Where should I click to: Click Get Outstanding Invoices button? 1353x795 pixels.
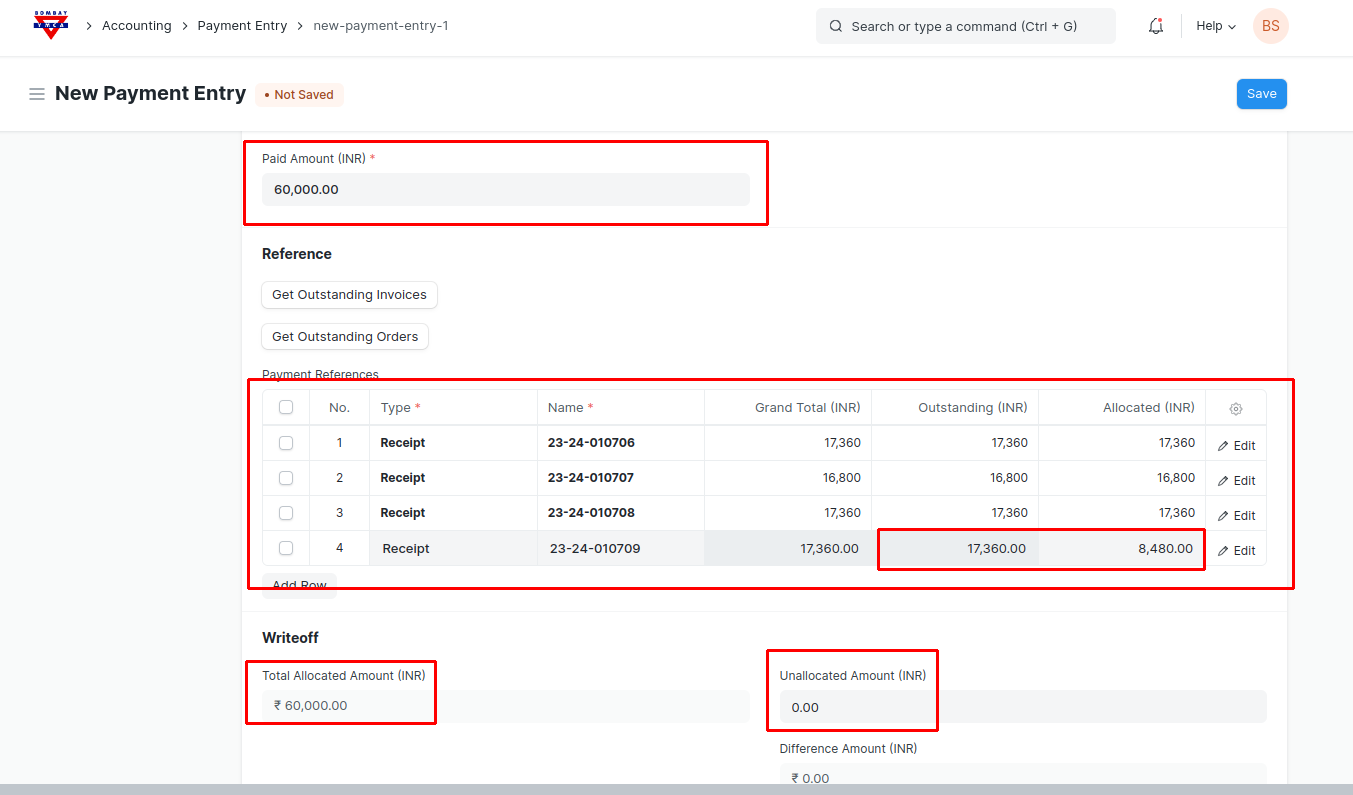(349, 295)
